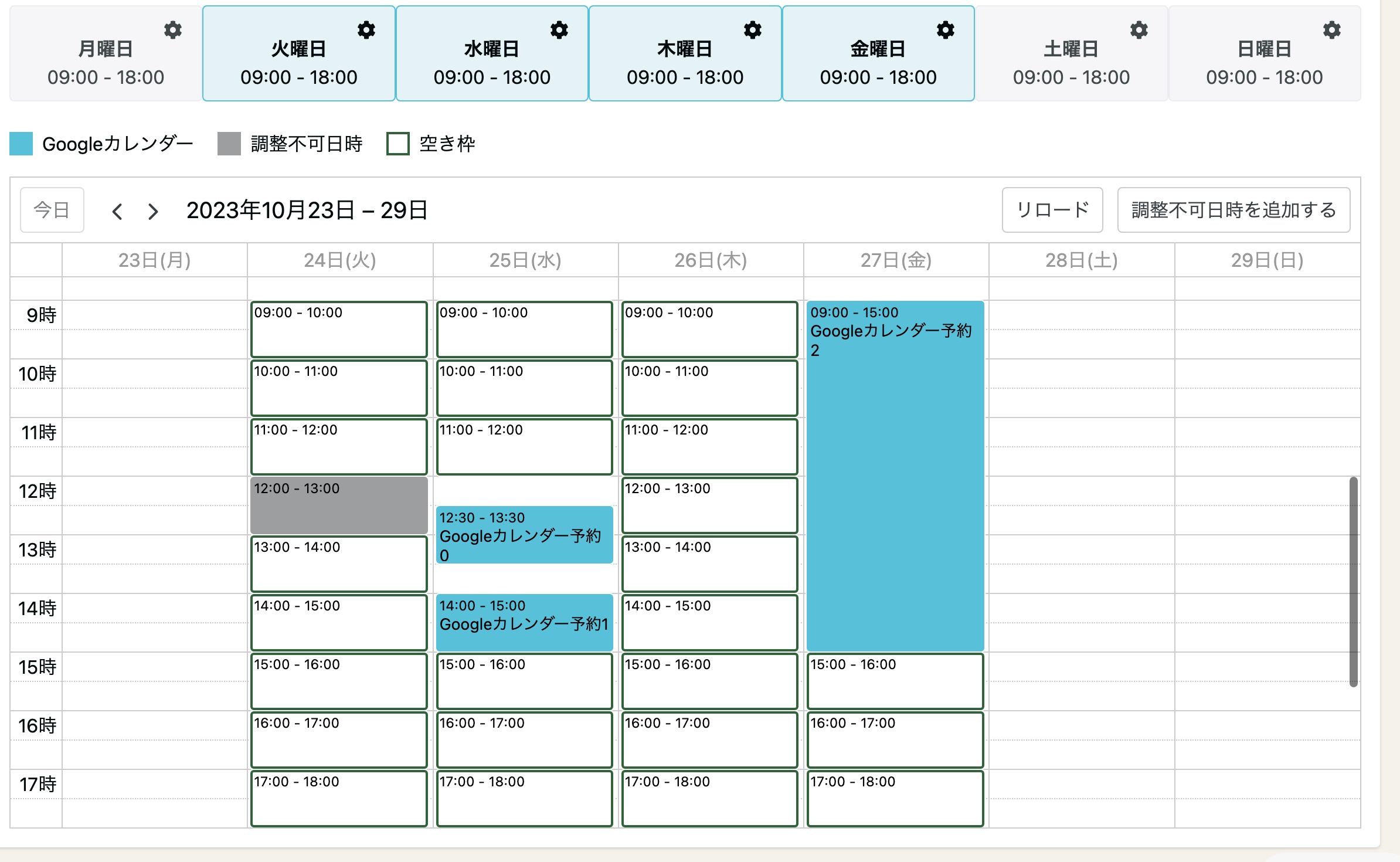Click the 今日 button

52,210
